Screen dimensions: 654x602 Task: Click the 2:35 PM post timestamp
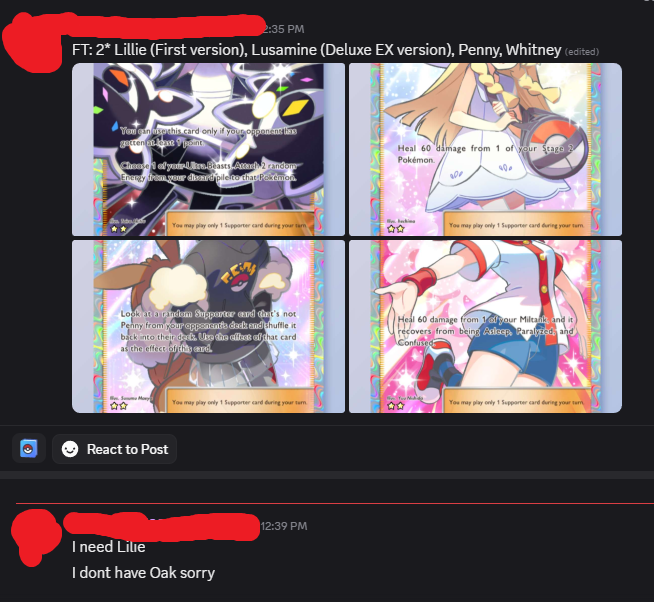click(x=284, y=29)
